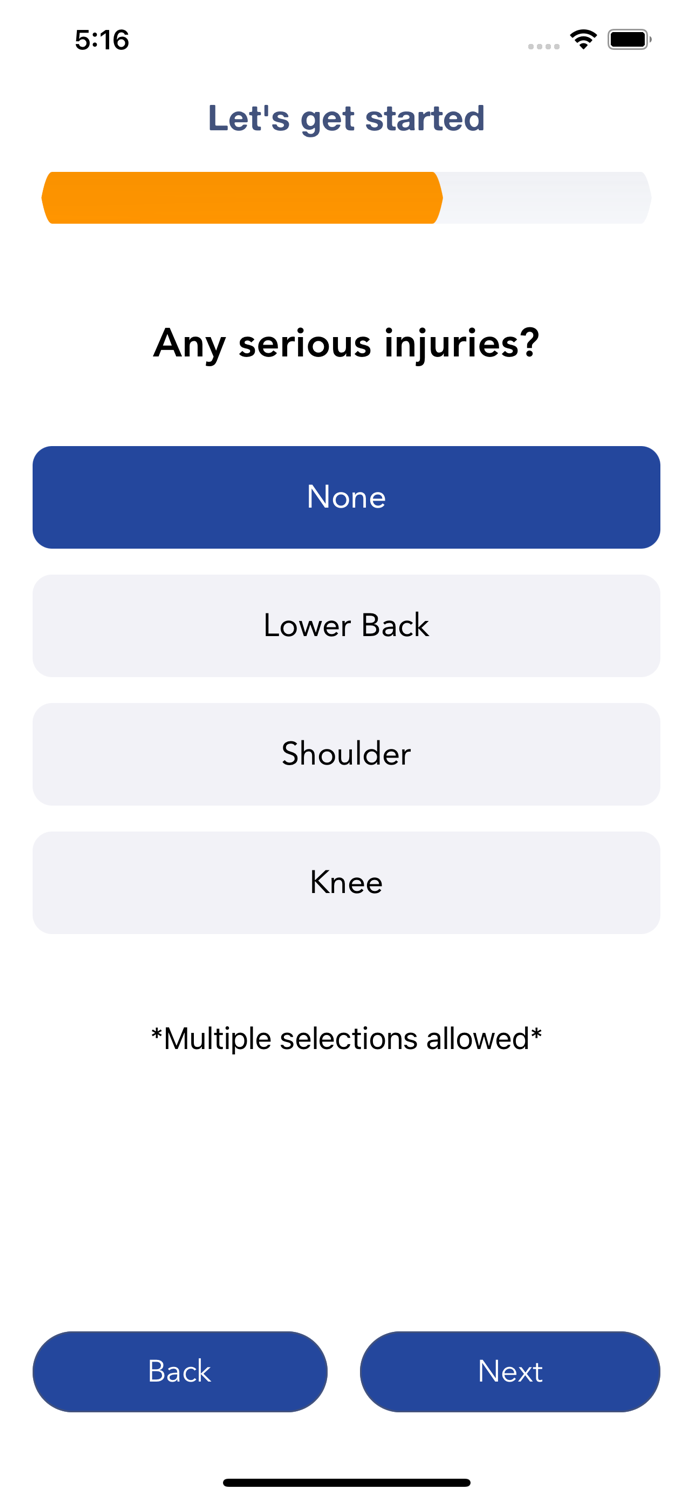Toggle the Shoulder injury option
The width and height of the screenshot is (693, 1500).
coord(346,754)
